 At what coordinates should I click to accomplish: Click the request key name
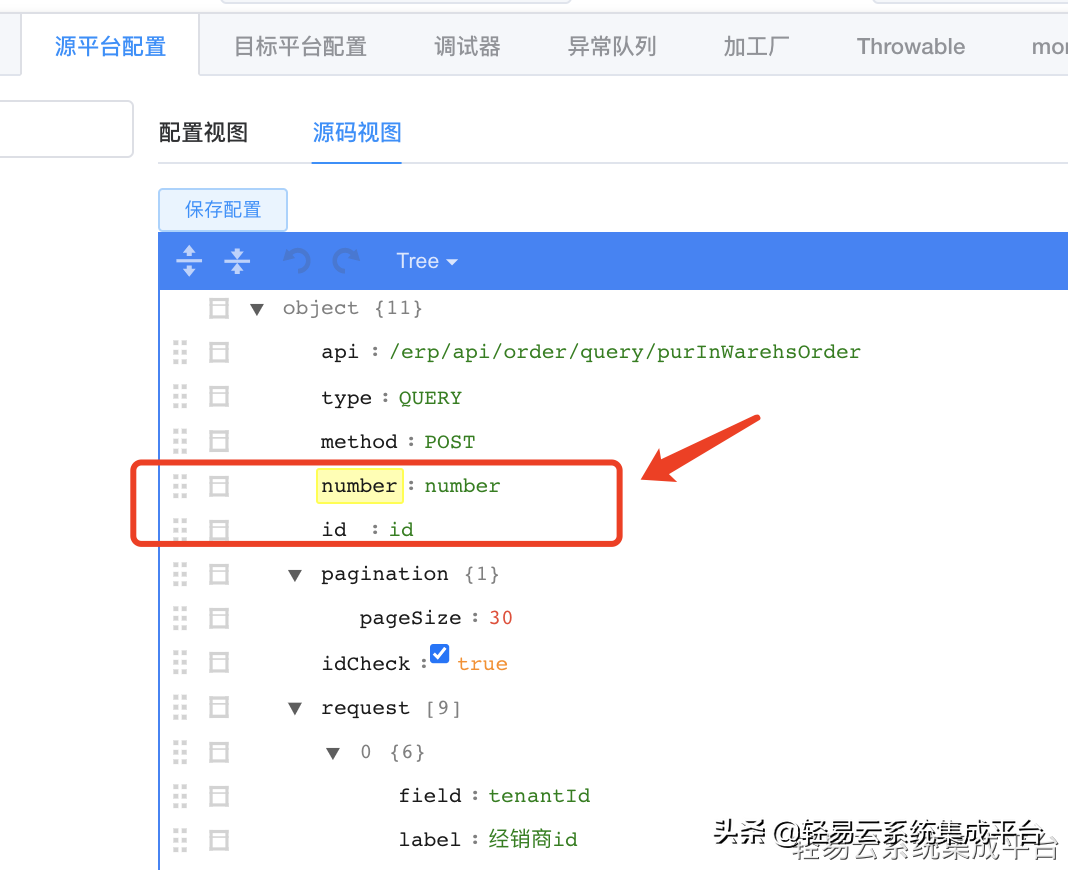pos(365,709)
